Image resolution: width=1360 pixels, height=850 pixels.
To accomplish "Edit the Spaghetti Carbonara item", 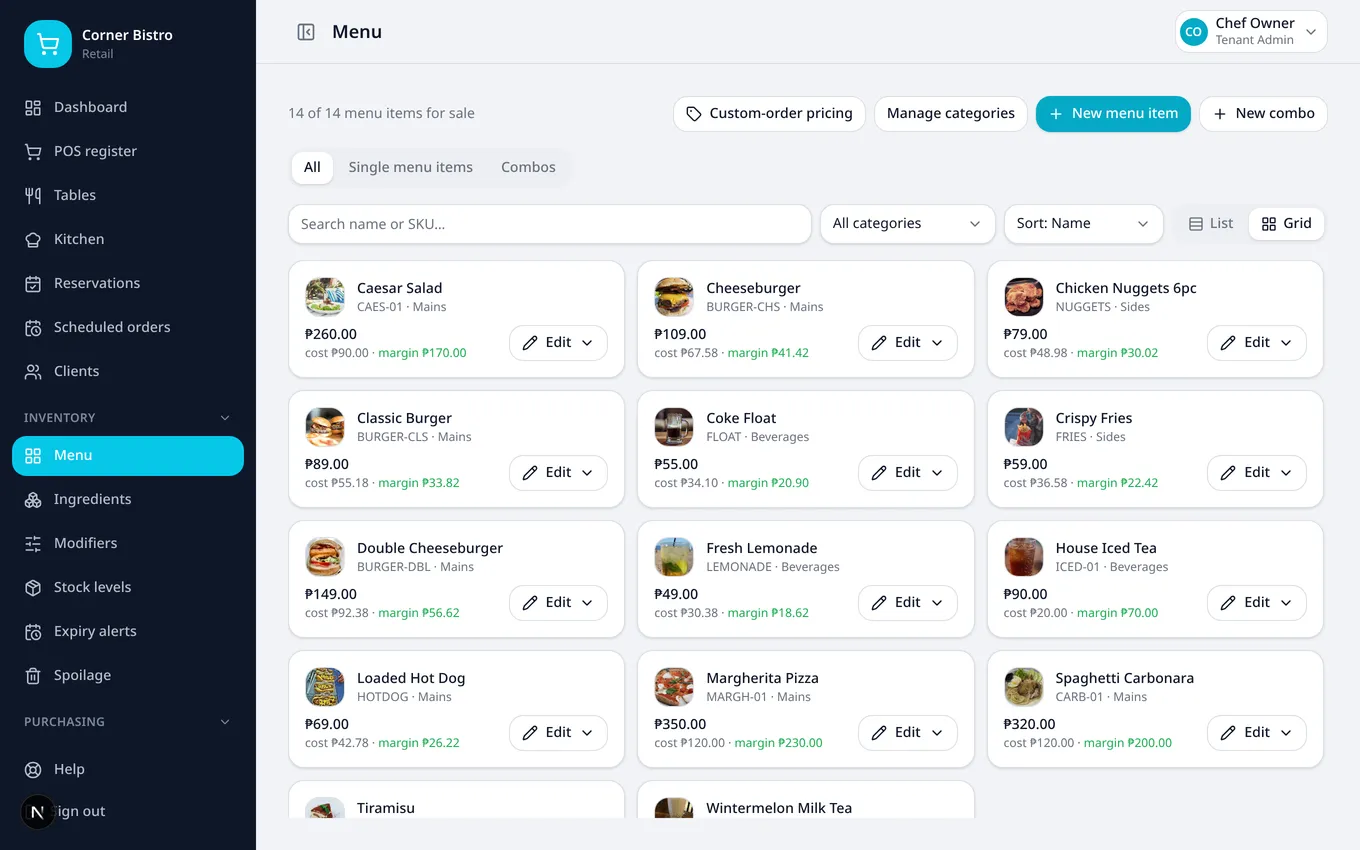I will [1256, 733].
